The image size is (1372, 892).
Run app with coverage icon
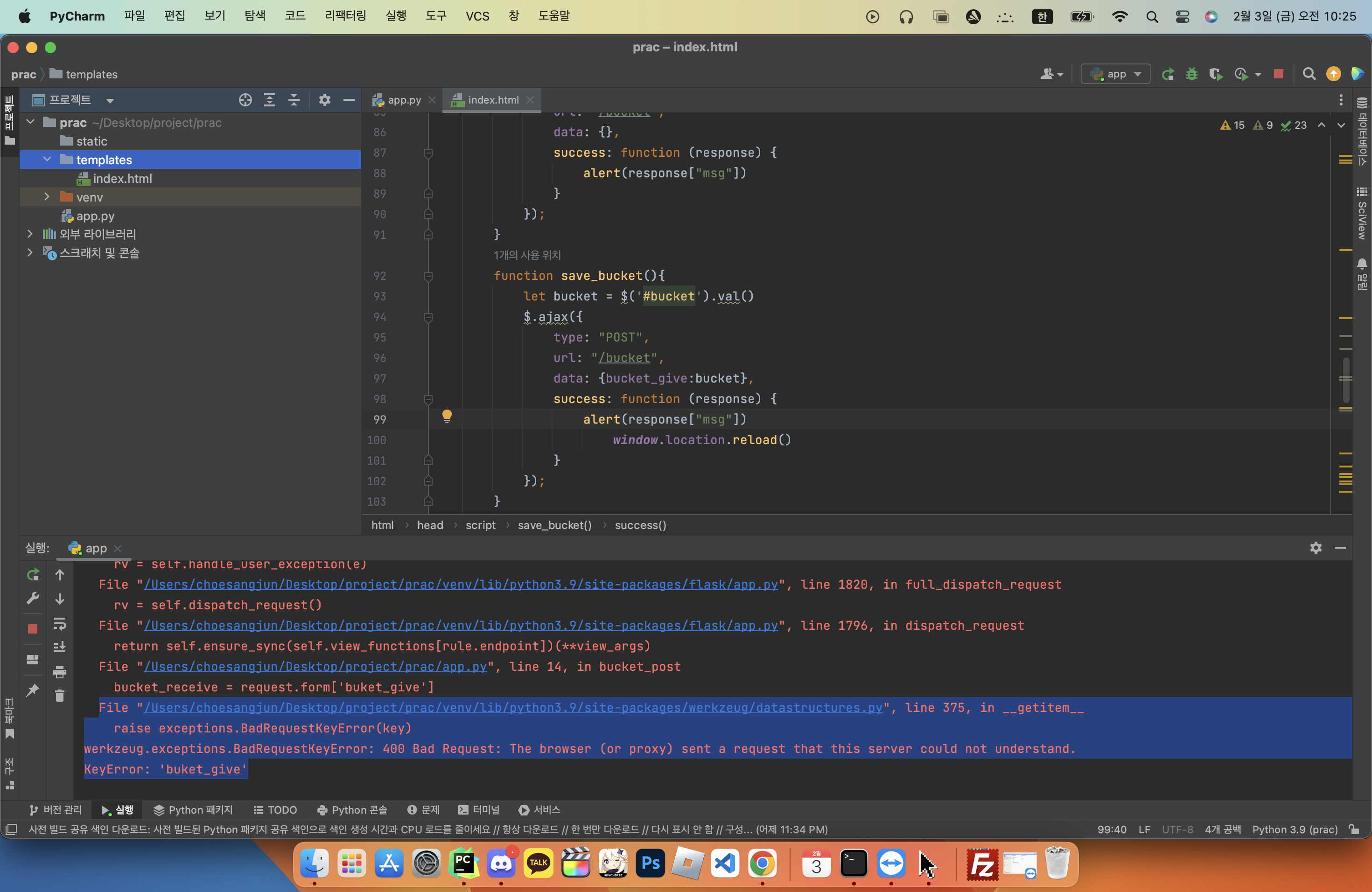click(1216, 74)
